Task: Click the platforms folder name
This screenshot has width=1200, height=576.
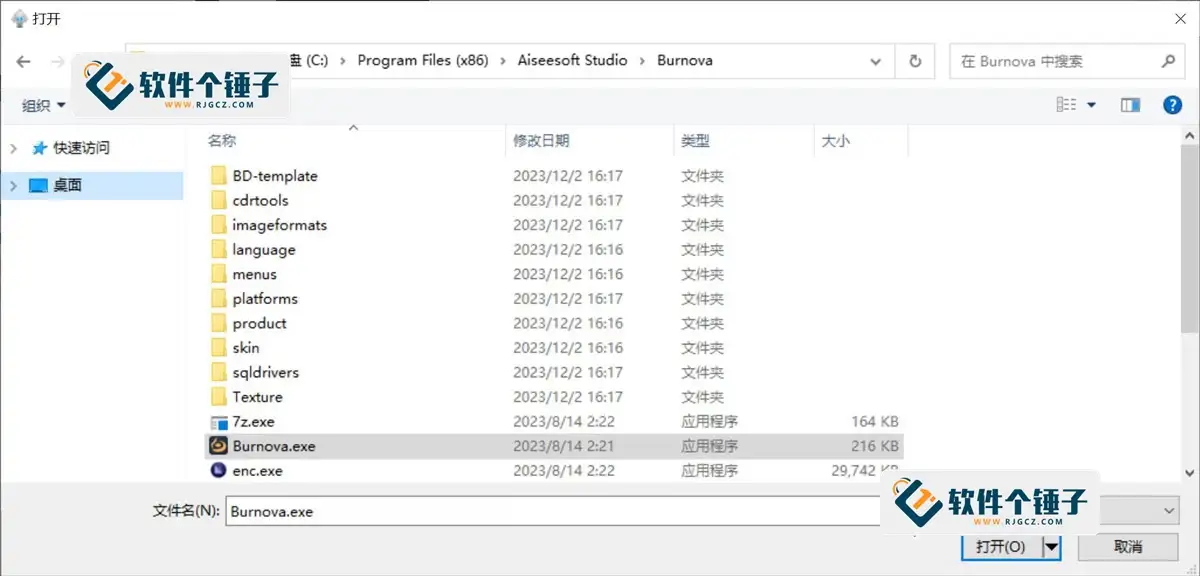Action: pyautogui.click(x=265, y=299)
